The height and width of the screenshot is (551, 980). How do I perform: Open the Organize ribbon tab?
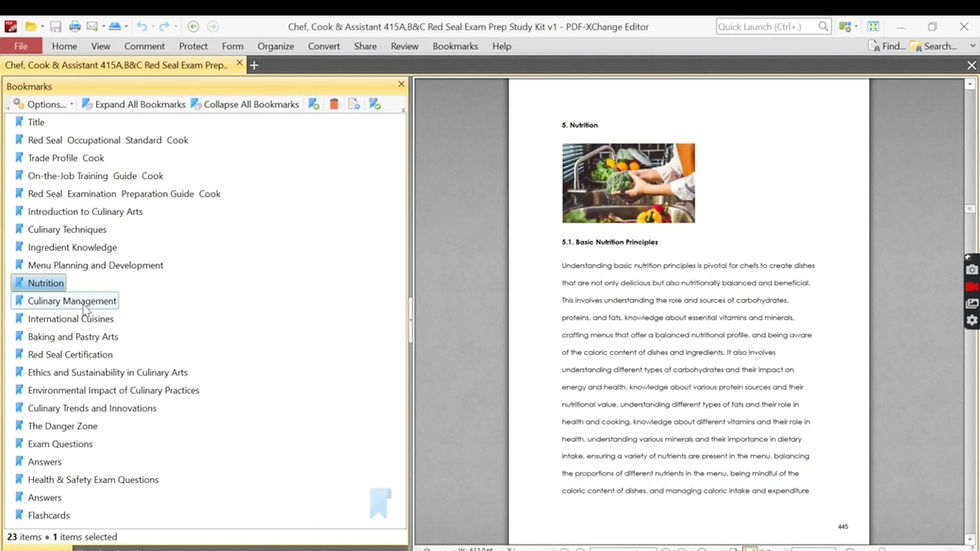[x=276, y=46]
